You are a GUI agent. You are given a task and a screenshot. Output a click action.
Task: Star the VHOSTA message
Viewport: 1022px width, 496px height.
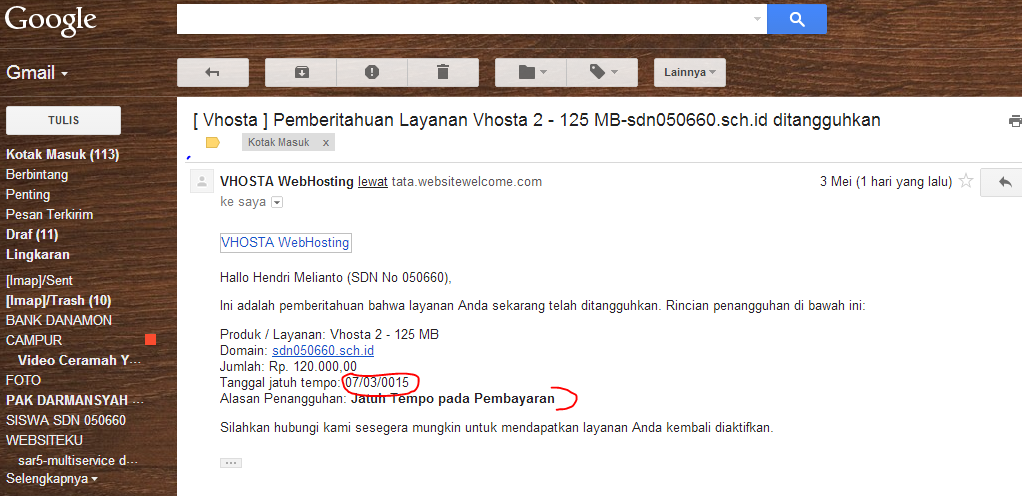point(966,181)
